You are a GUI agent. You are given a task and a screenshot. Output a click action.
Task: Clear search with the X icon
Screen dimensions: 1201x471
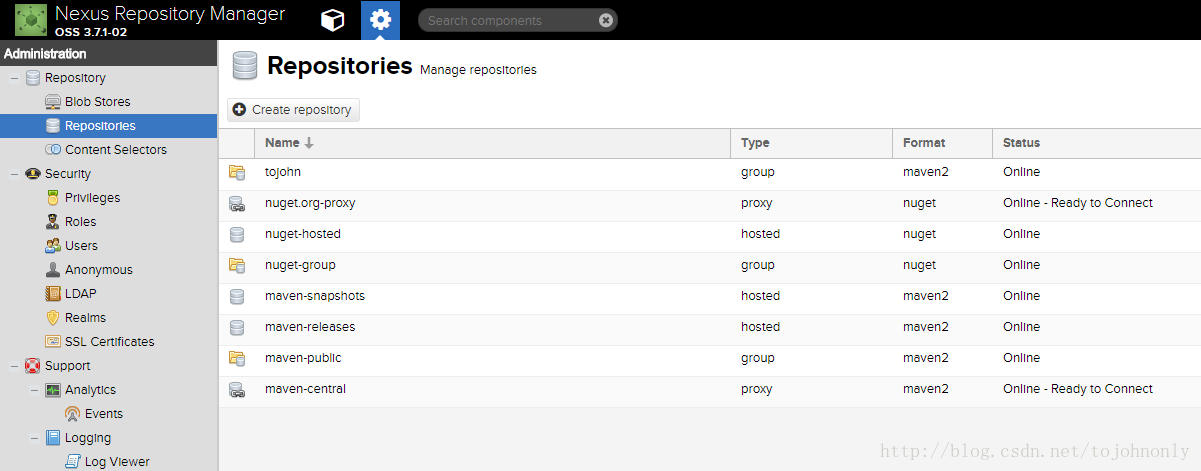(x=606, y=20)
